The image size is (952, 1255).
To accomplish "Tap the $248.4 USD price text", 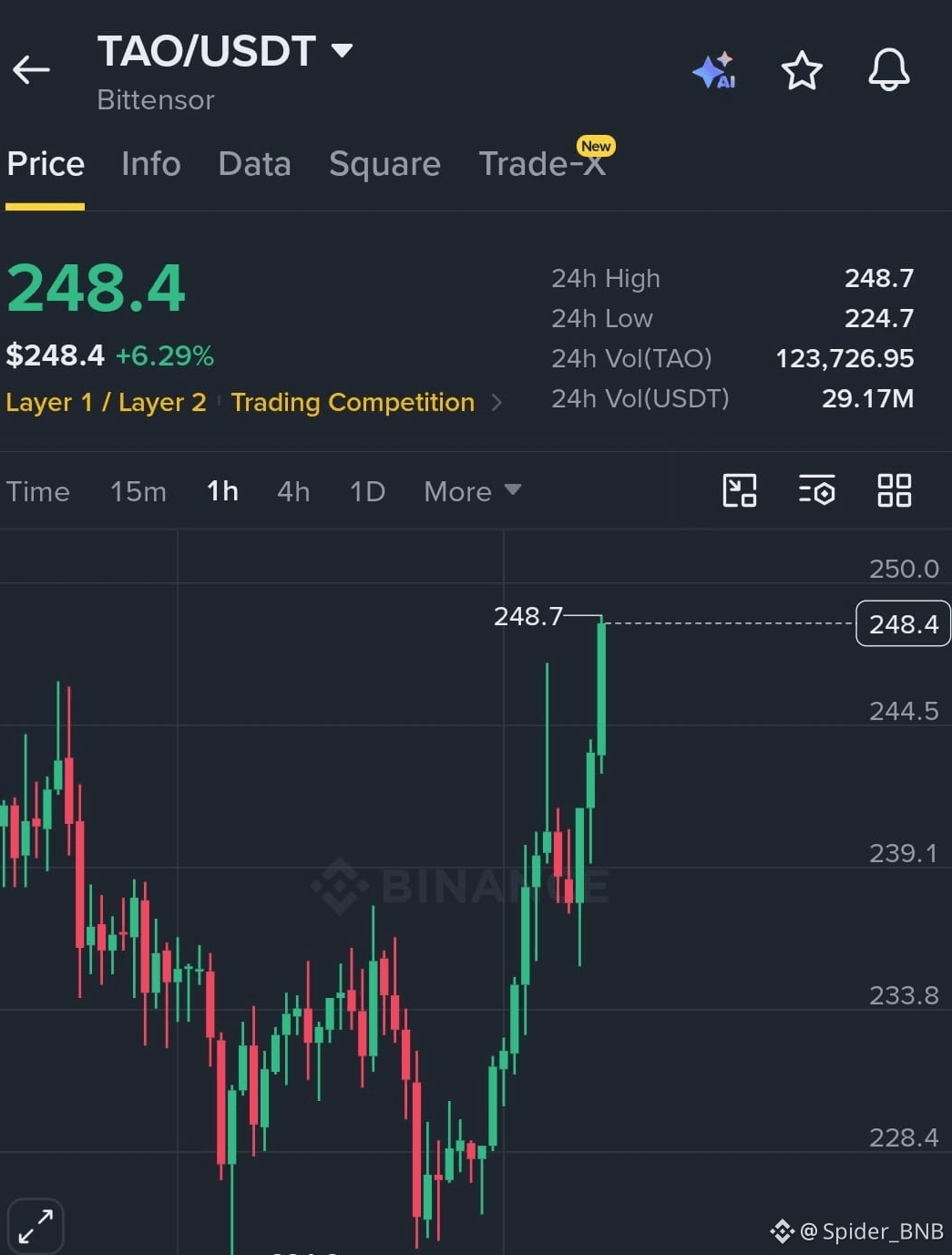I will (56, 355).
